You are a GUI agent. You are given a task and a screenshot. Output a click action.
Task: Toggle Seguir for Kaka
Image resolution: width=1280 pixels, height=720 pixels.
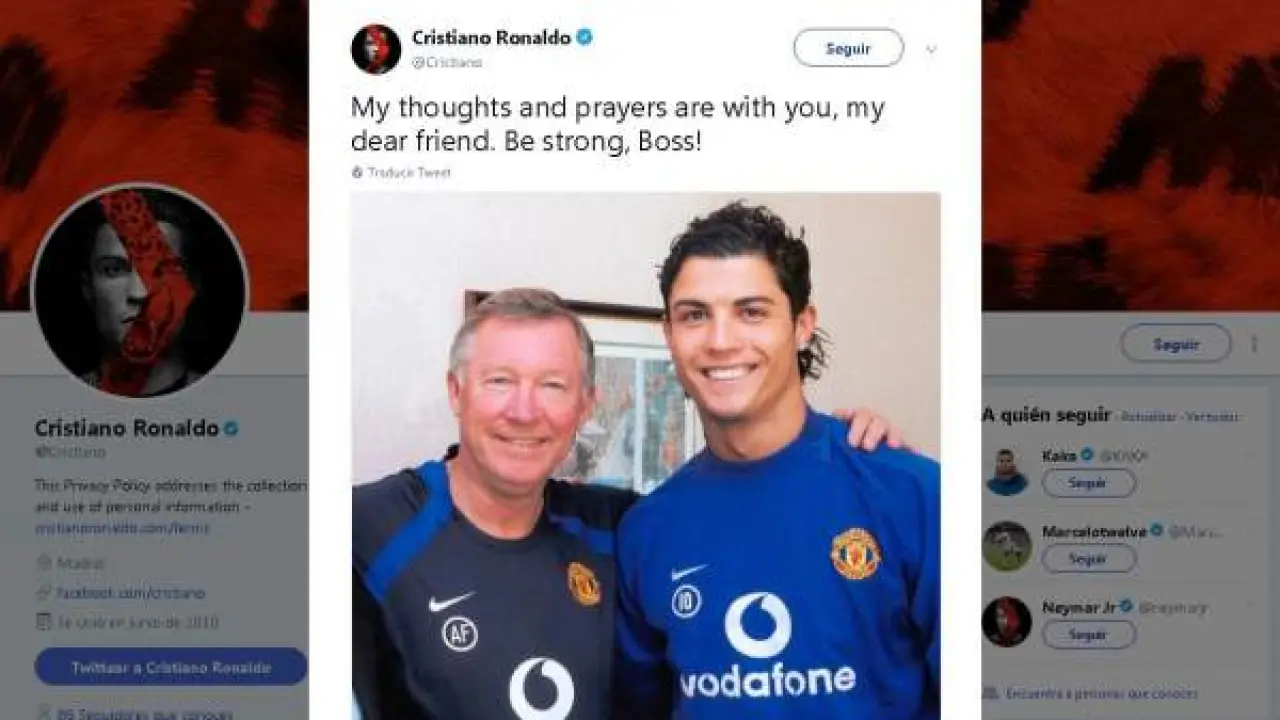1088,483
